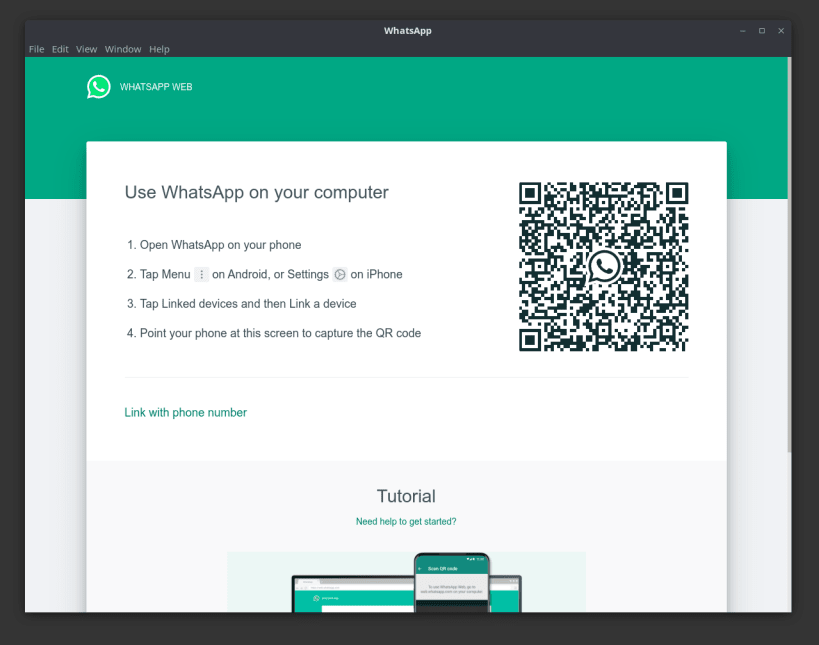This screenshot has width=819, height=645.
Task: Click the iPhone Settings gear icon
Action: click(x=340, y=274)
